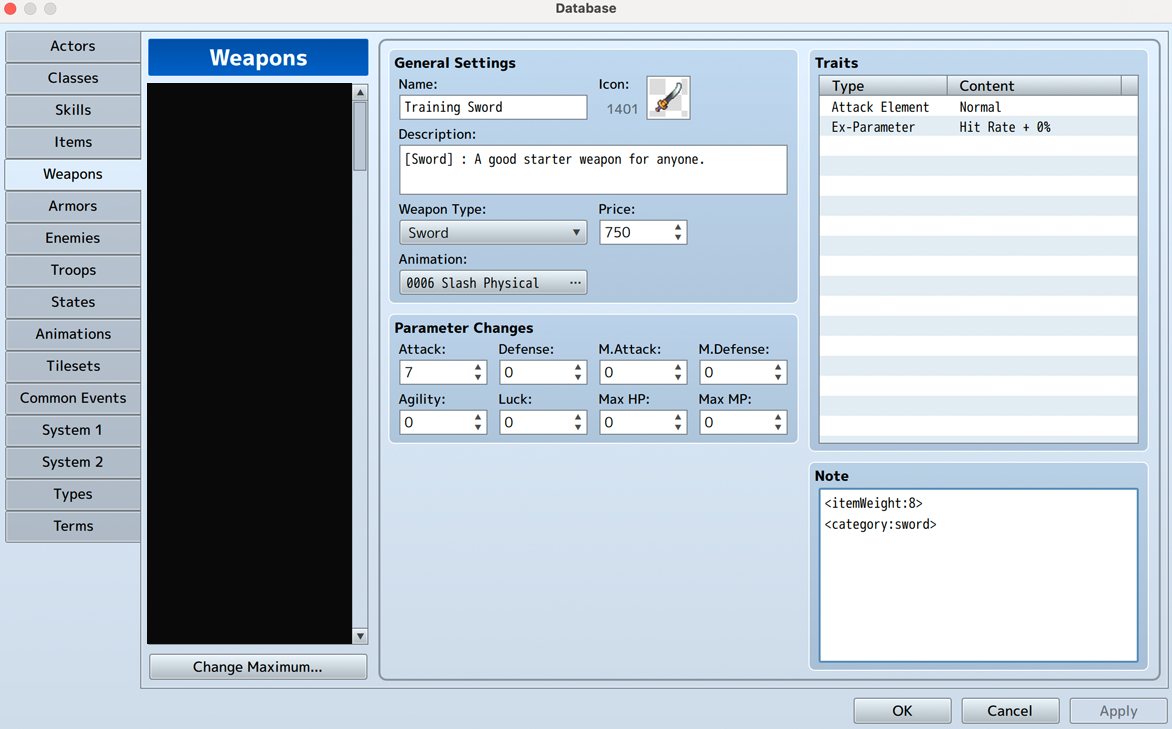
Task: Open the System 2 tab
Action: (x=73, y=462)
